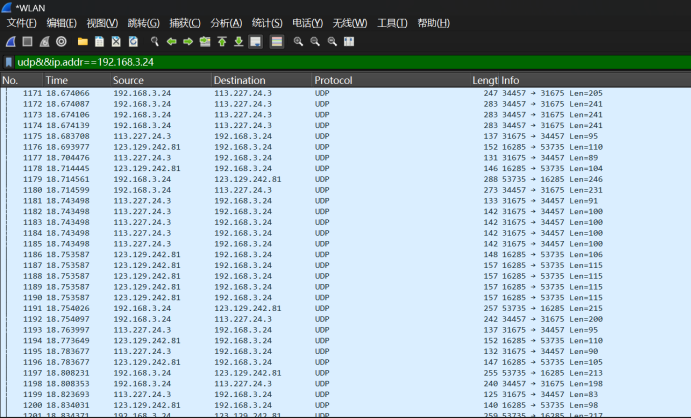Select packet 1191 with Len=215
The height and width of the screenshot is (418, 691).
pos(346,308)
